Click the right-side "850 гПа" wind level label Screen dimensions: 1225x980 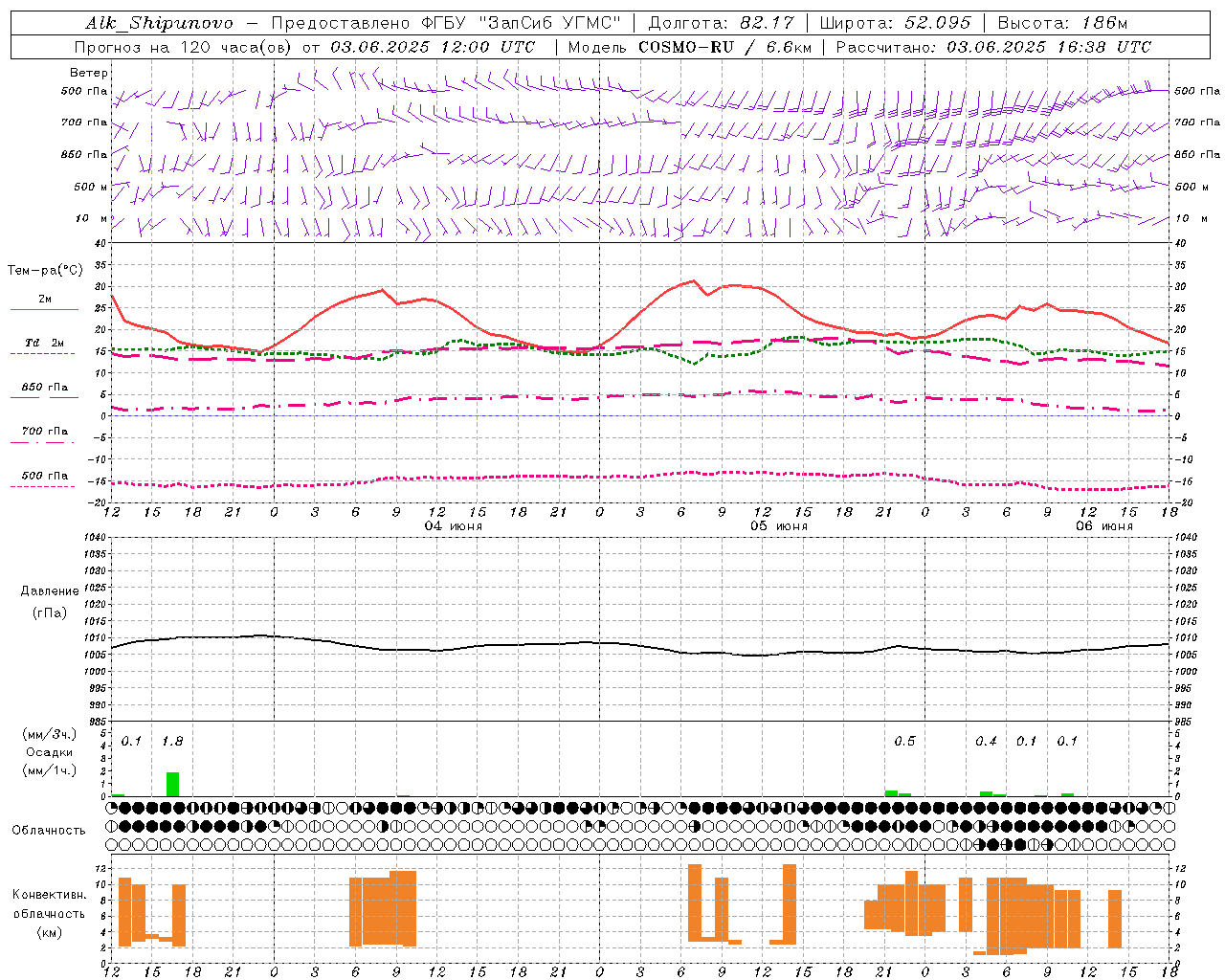coord(1197,154)
